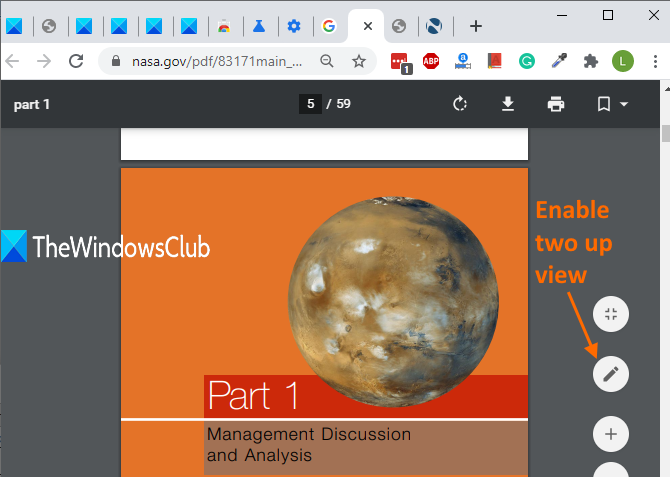This screenshot has height=477, width=670.
Task: Go back to the previous page
Action: pyautogui.click(x=12, y=62)
